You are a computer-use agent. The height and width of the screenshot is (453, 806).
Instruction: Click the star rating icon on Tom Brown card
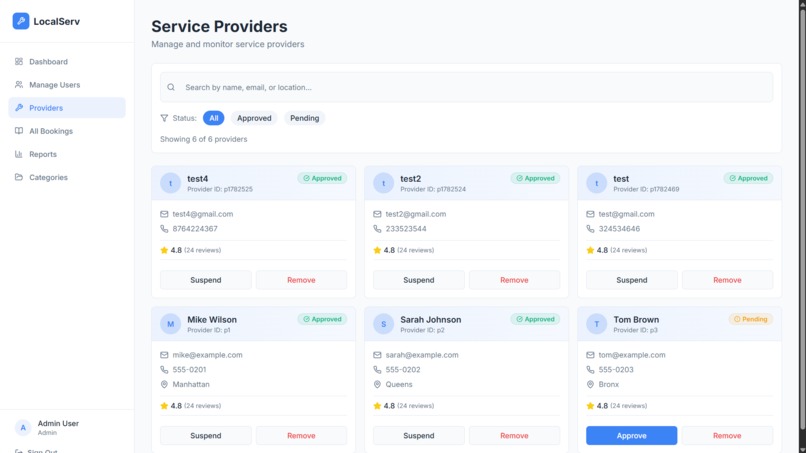590,406
